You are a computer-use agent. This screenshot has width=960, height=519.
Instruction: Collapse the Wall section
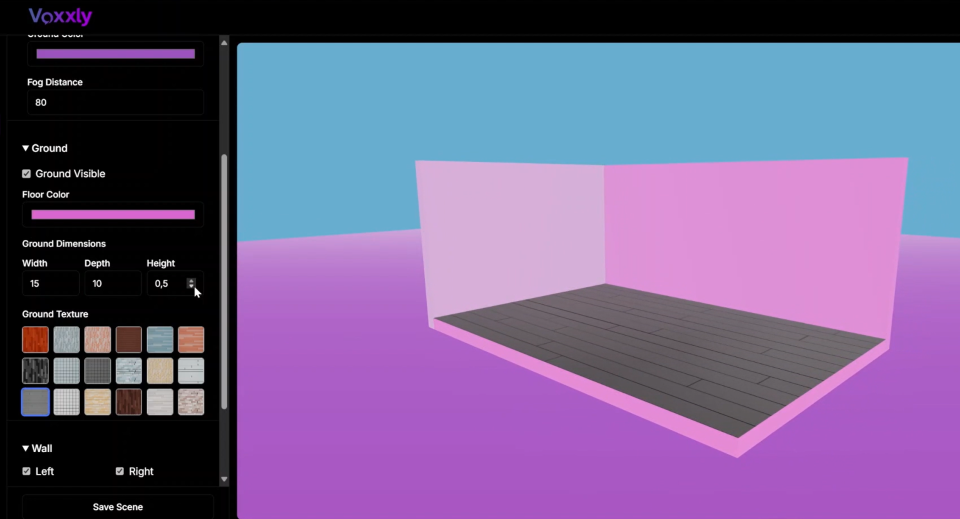click(x=37, y=449)
